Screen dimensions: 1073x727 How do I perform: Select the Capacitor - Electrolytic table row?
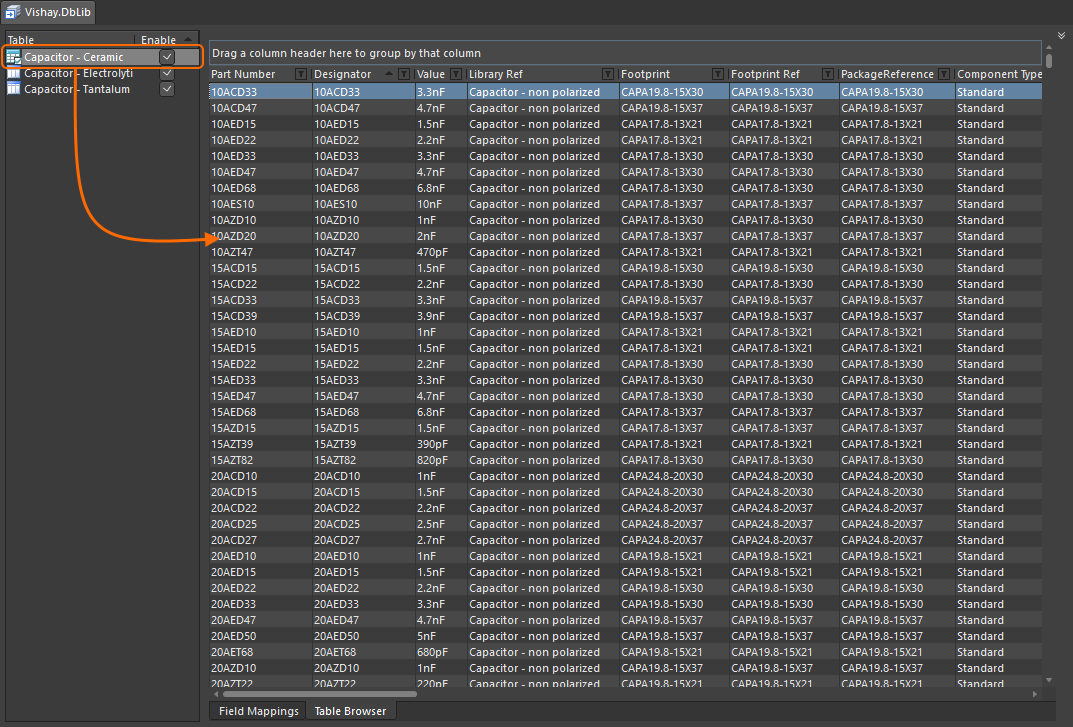click(101, 73)
